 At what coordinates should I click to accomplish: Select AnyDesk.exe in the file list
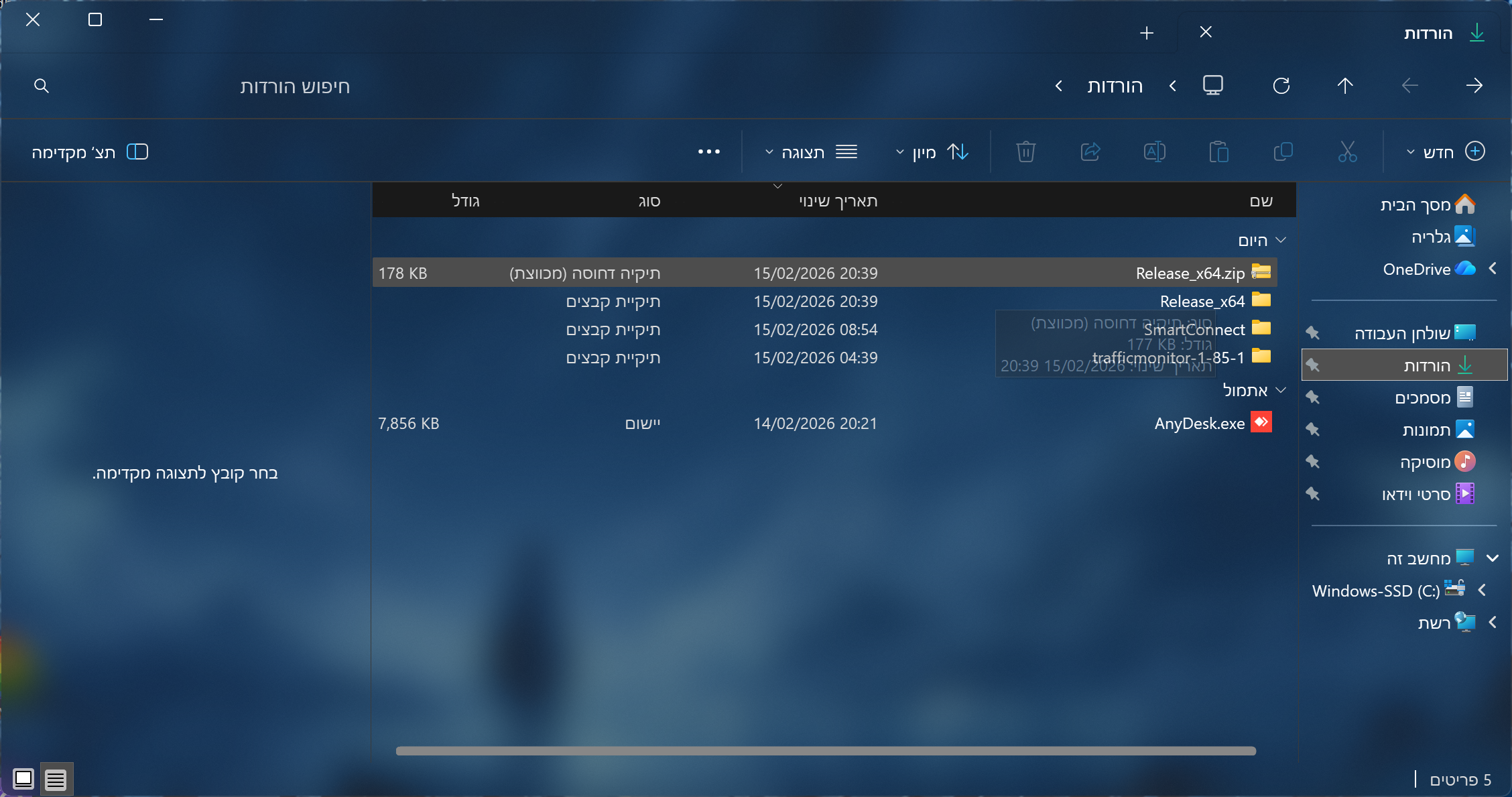(x=1199, y=424)
